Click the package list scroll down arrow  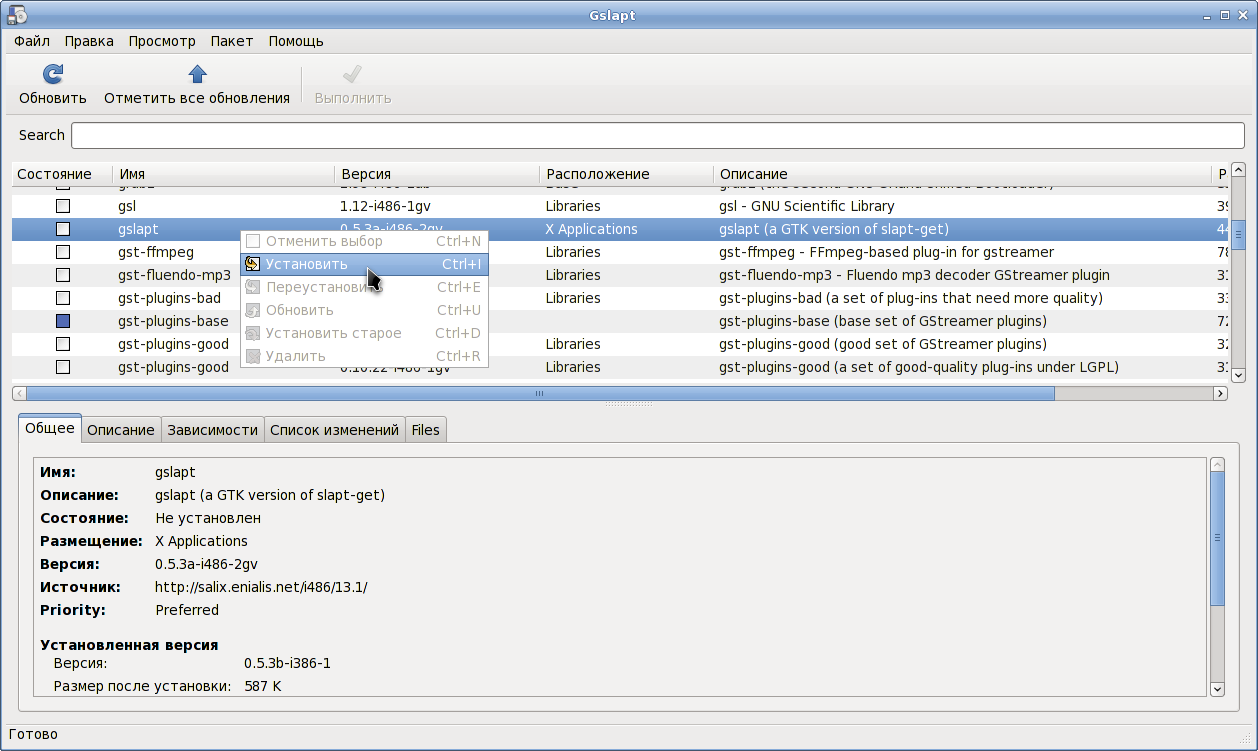pos(1238,374)
